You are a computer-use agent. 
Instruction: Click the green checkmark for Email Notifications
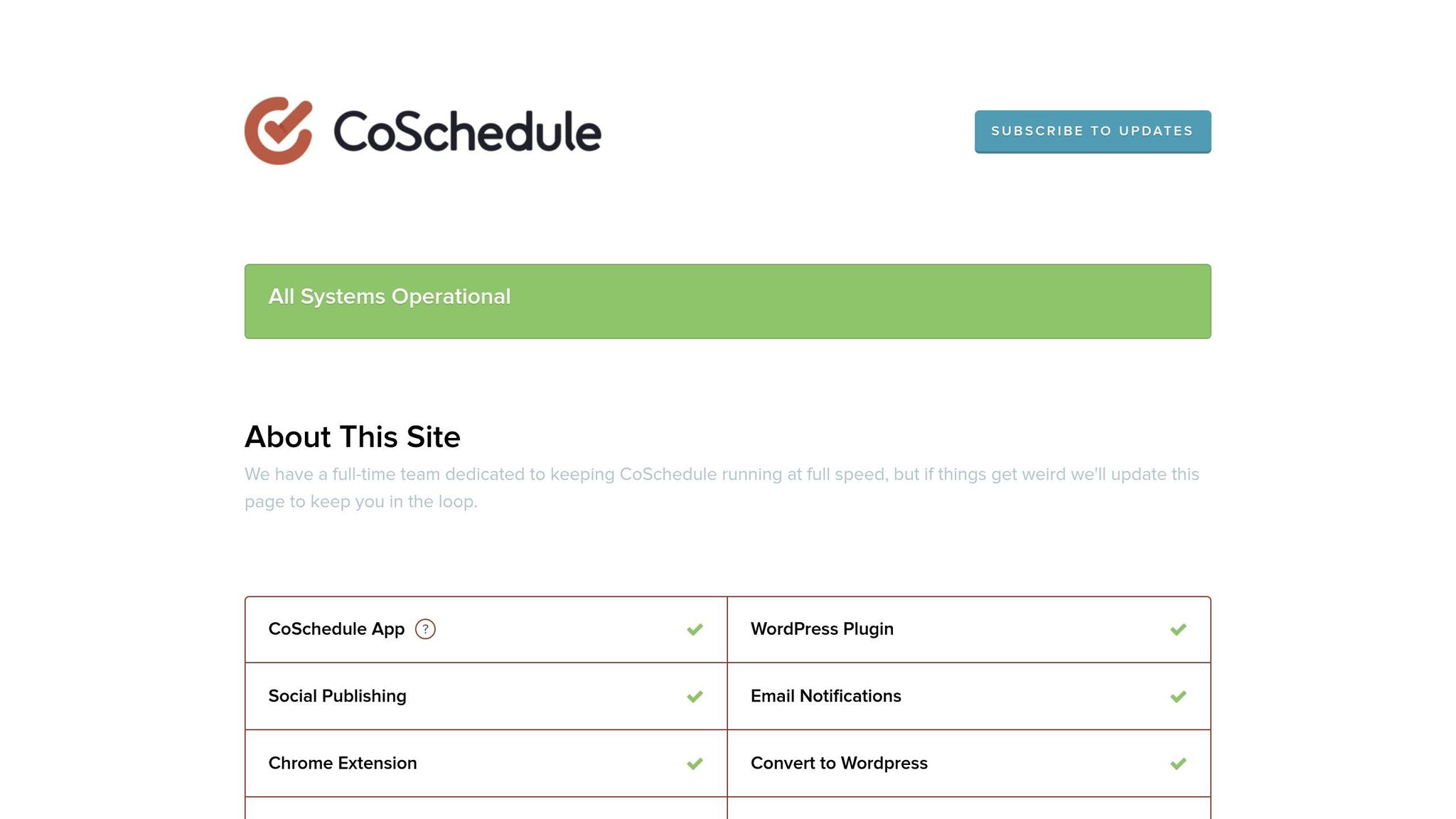[1179, 696]
